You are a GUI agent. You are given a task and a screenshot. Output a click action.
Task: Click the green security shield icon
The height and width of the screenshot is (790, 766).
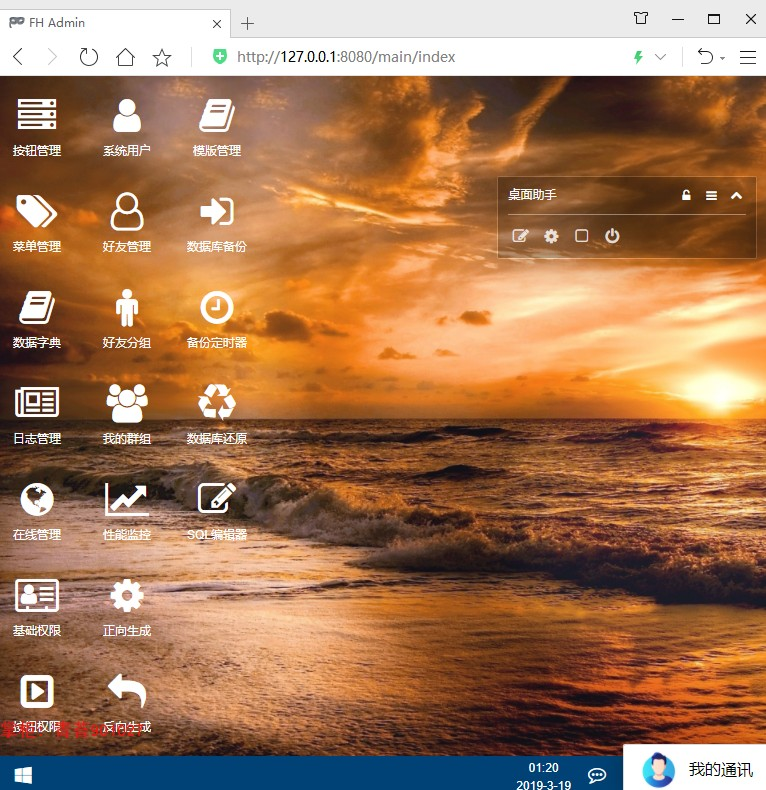[x=220, y=56]
